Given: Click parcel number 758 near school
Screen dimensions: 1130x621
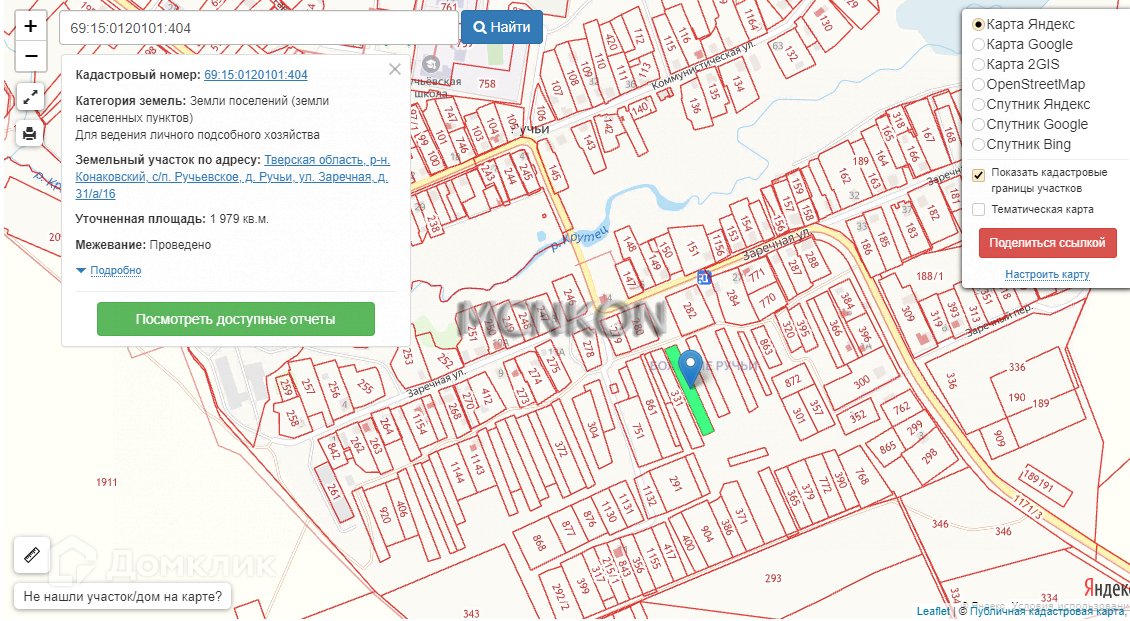Looking at the screenshot, I should pyautogui.click(x=487, y=84).
